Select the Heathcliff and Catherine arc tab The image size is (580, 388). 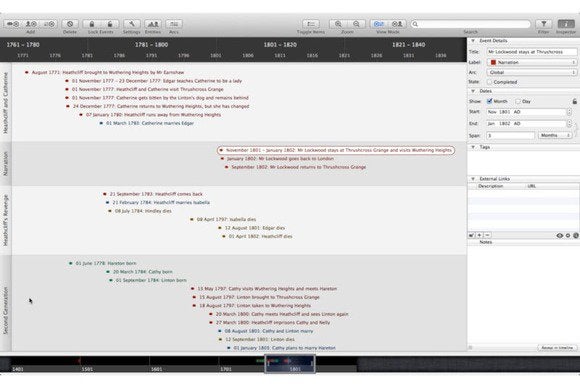tap(6, 102)
